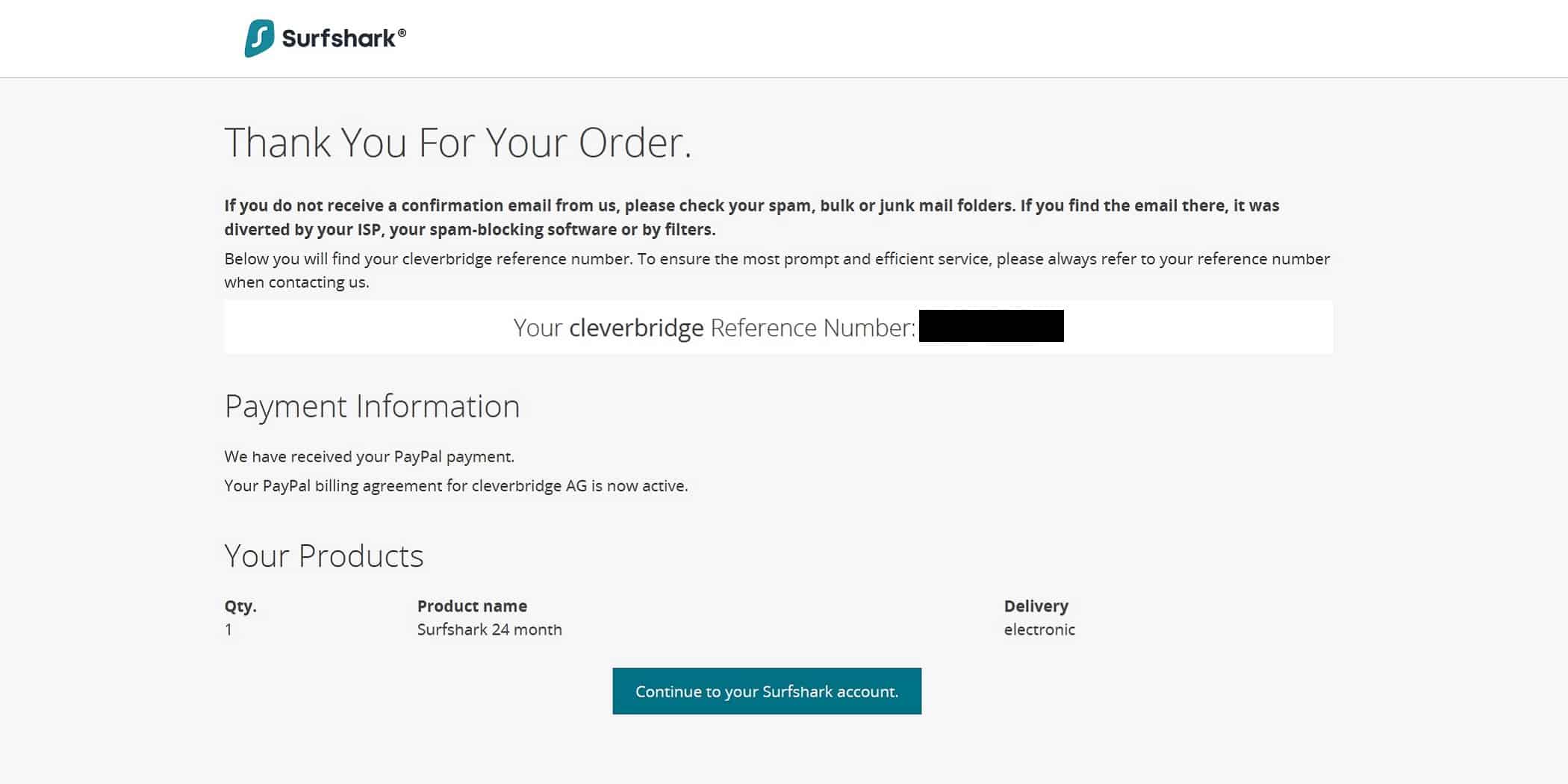Click the 'Qty.' column header
1568x784 pixels.
[x=240, y=606]
